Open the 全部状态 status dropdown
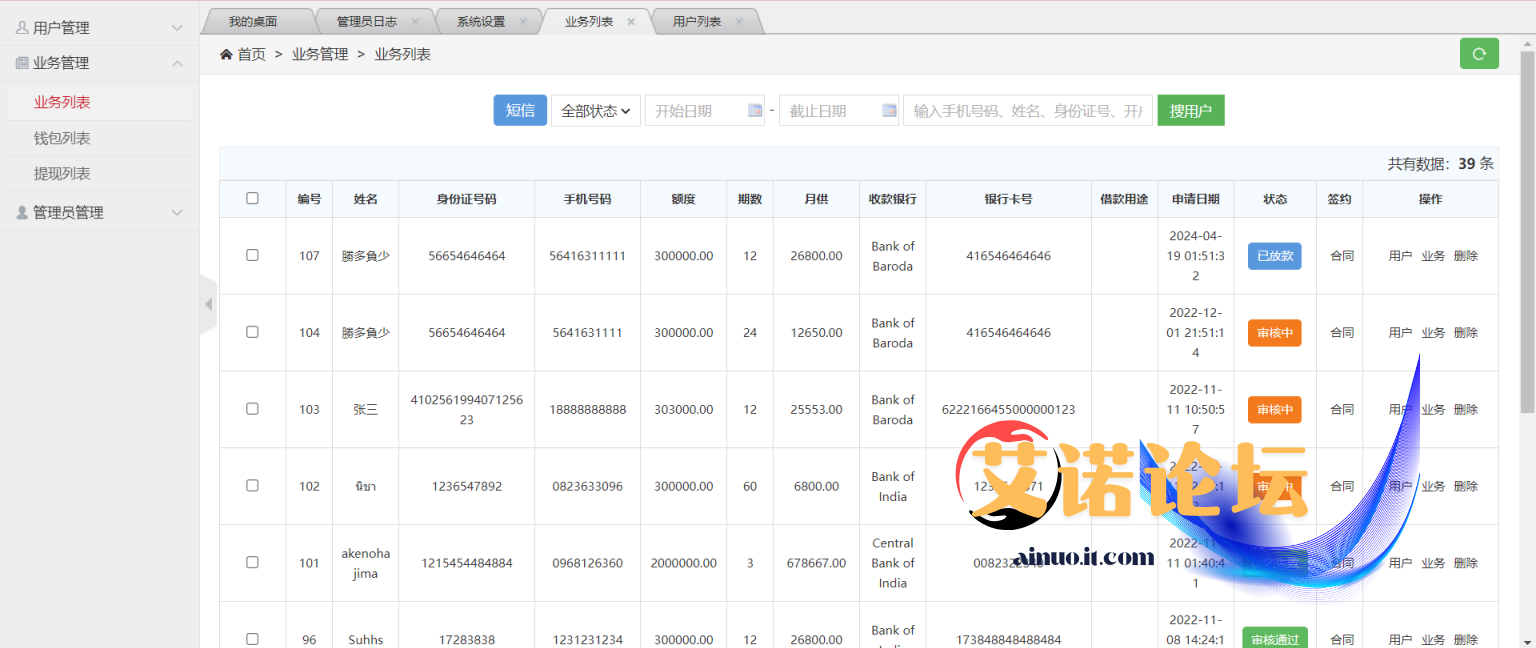The height and width of the screenshot is (648, 1536). point(596,110)
